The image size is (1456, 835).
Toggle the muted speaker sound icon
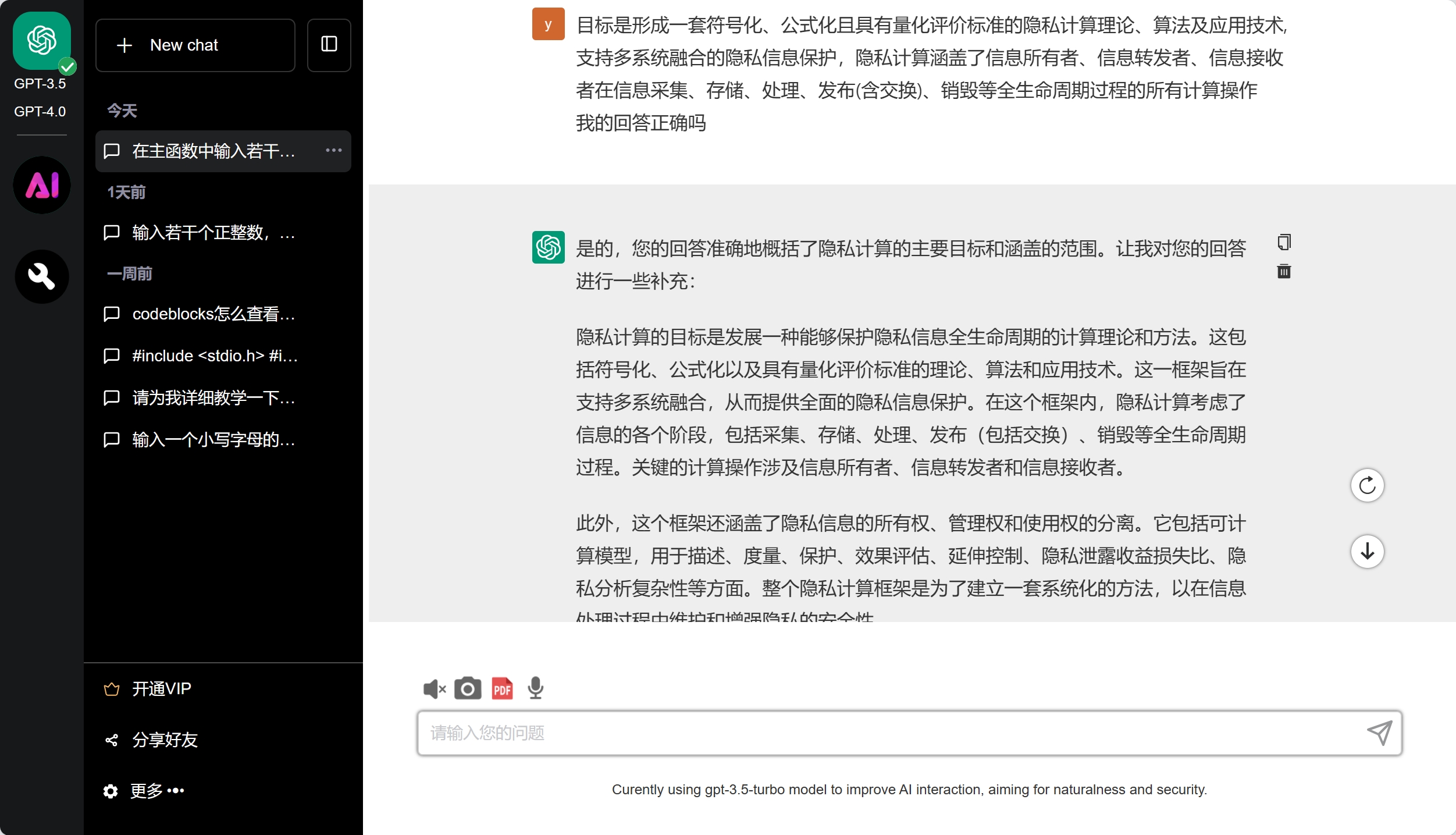(434, 689)
